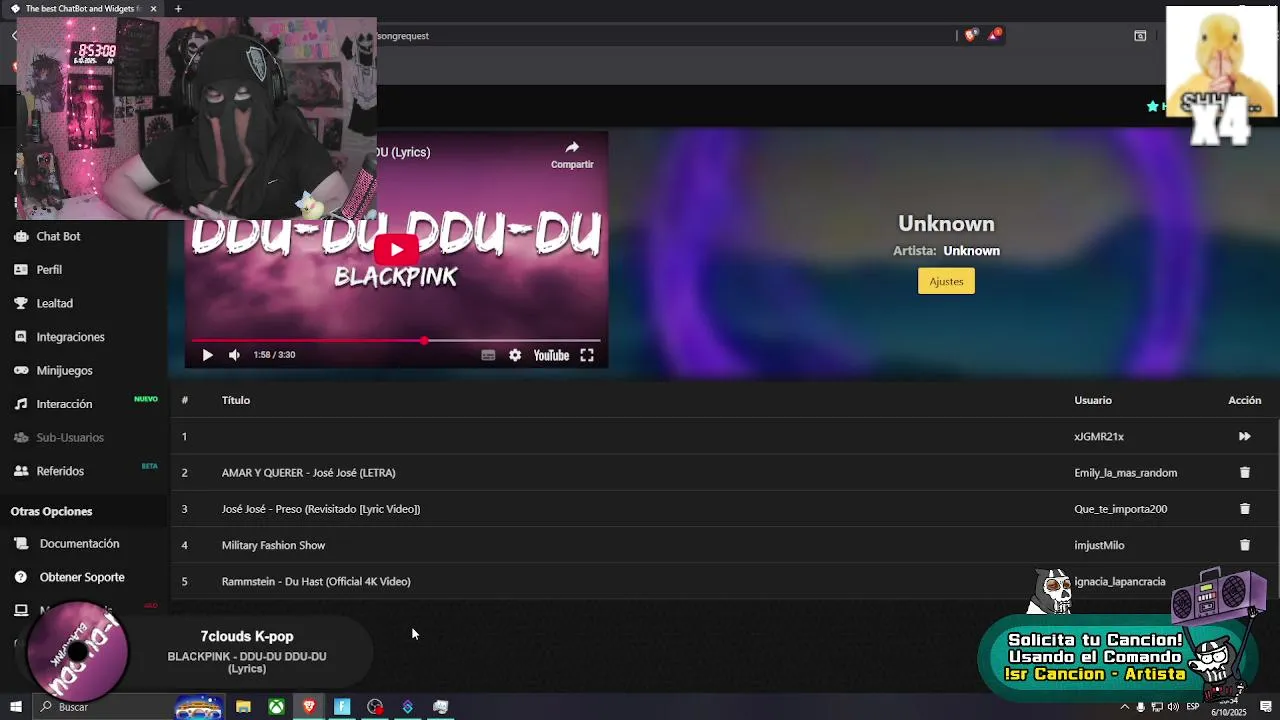Show hidden system tray icons

tap(1125, 707)
